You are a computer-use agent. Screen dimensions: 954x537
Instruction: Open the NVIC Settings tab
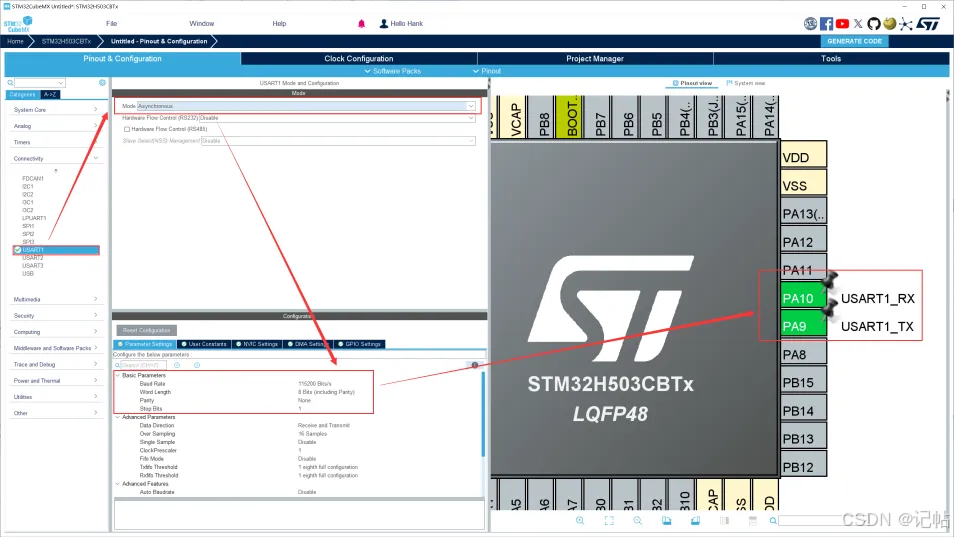pyautogui.click(x=257, y=344)
